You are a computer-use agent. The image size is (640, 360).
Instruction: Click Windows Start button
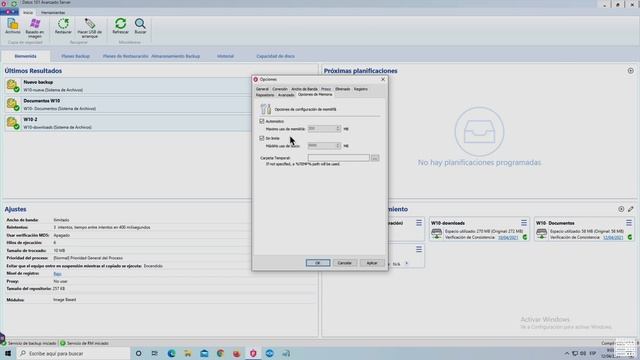7,353
